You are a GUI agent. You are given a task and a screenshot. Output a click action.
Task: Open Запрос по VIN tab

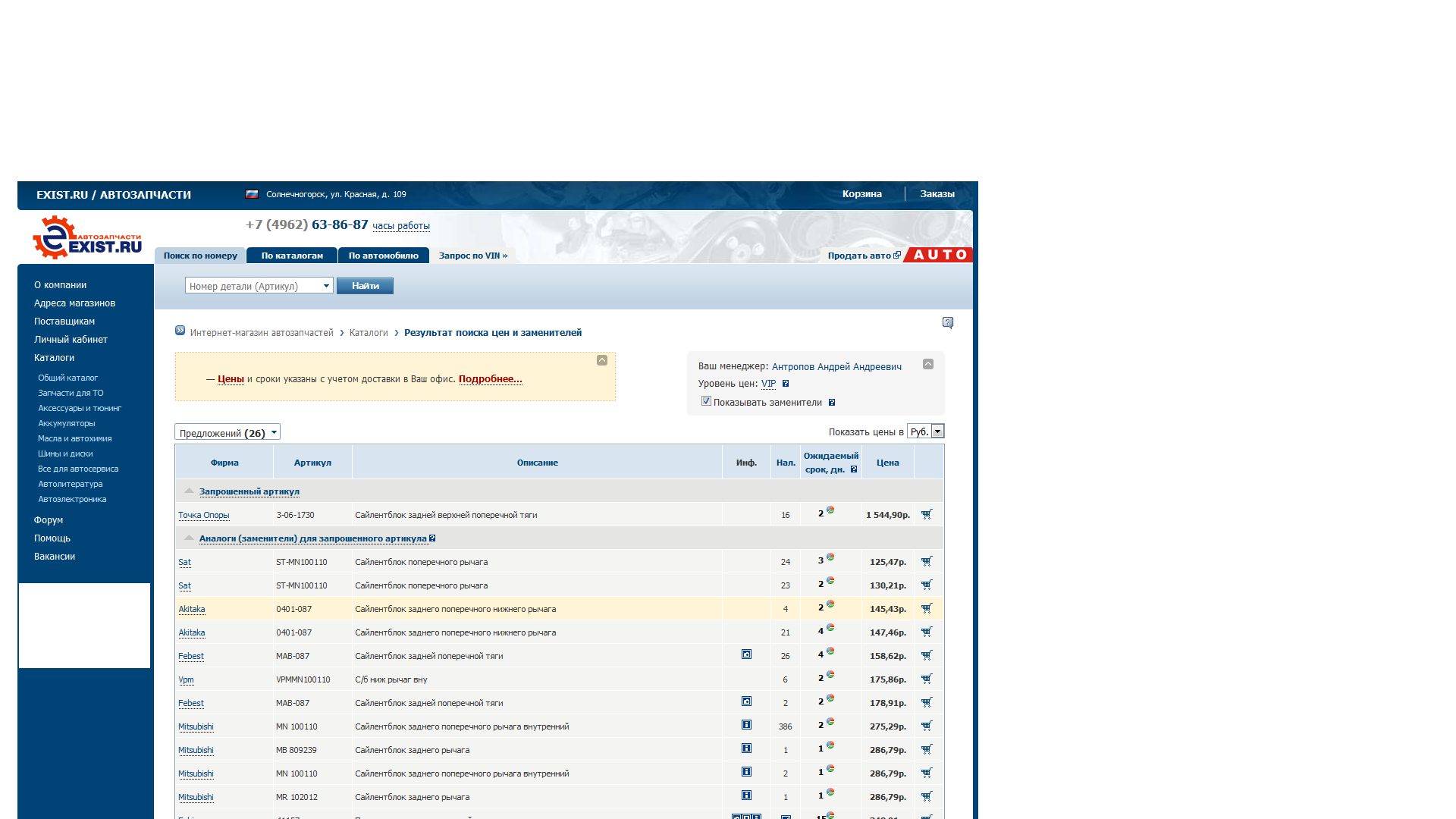(473, 256)
